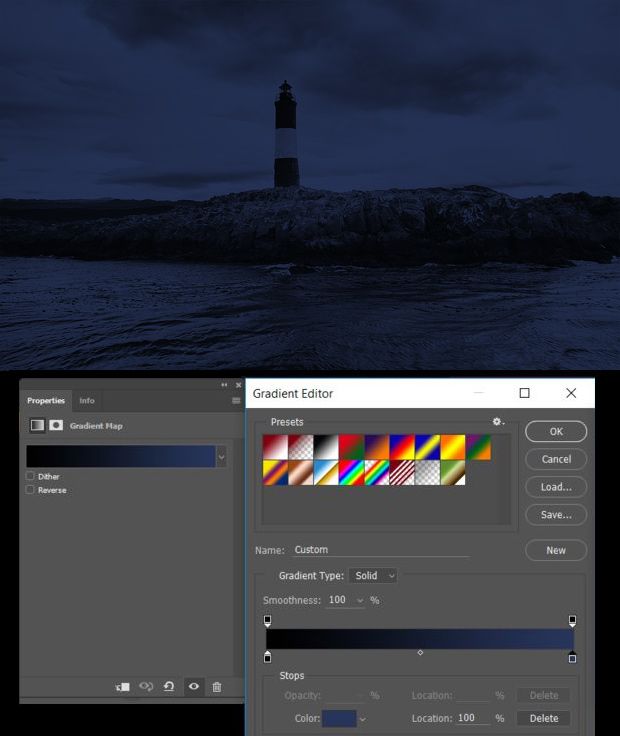Choose the Transparent Stripes gradient preset
This screenshot has width=620, height=736.
coord(402,472)
